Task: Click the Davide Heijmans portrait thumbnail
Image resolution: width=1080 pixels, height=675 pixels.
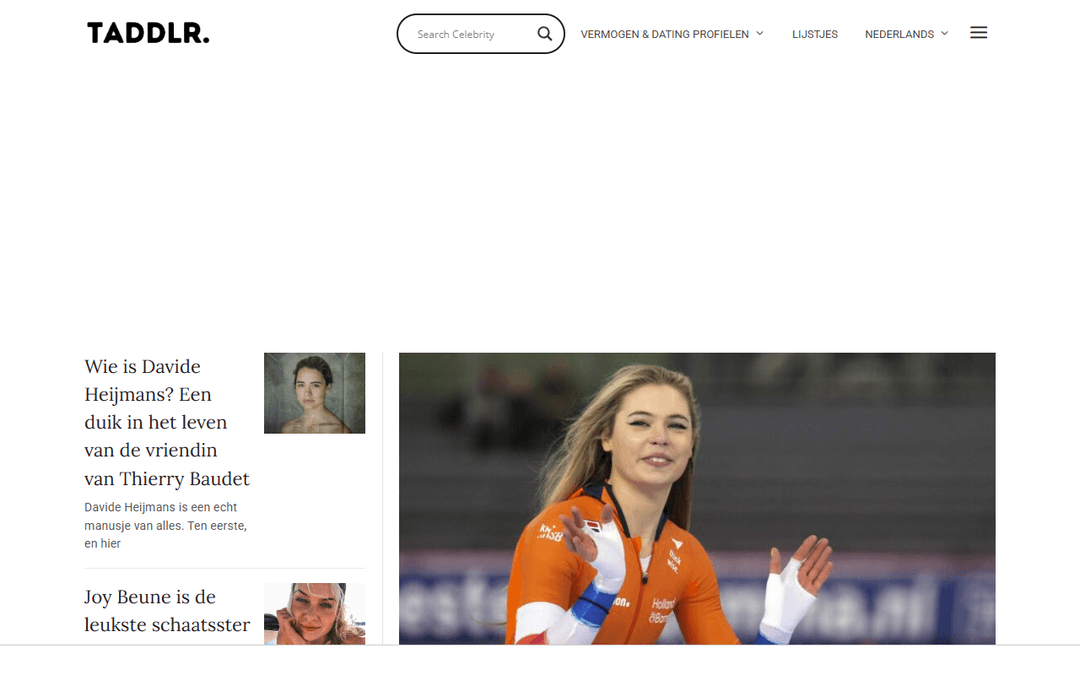Action: coord(315,393)
